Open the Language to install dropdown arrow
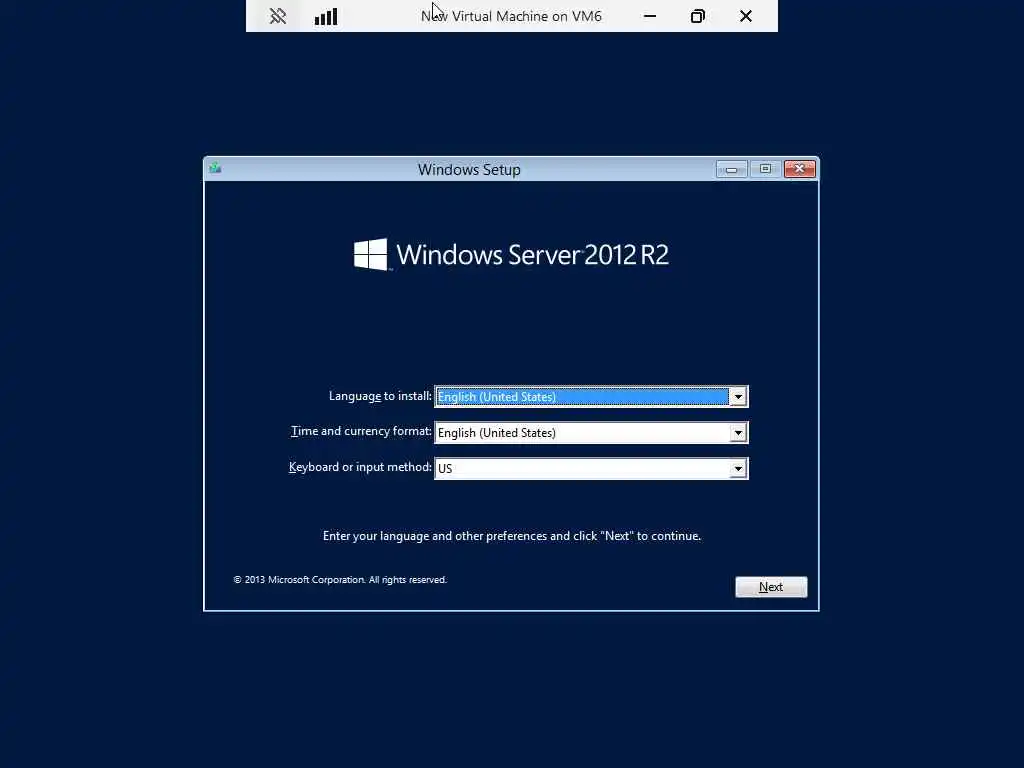 [x=738, y=396]
